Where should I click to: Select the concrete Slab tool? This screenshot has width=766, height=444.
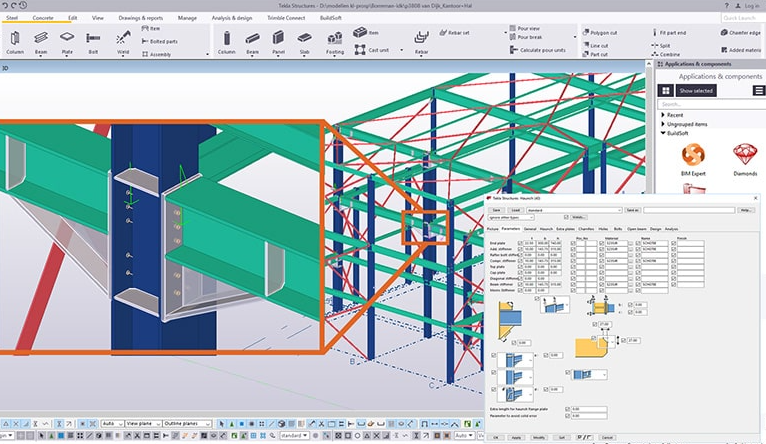click(305, 40)
